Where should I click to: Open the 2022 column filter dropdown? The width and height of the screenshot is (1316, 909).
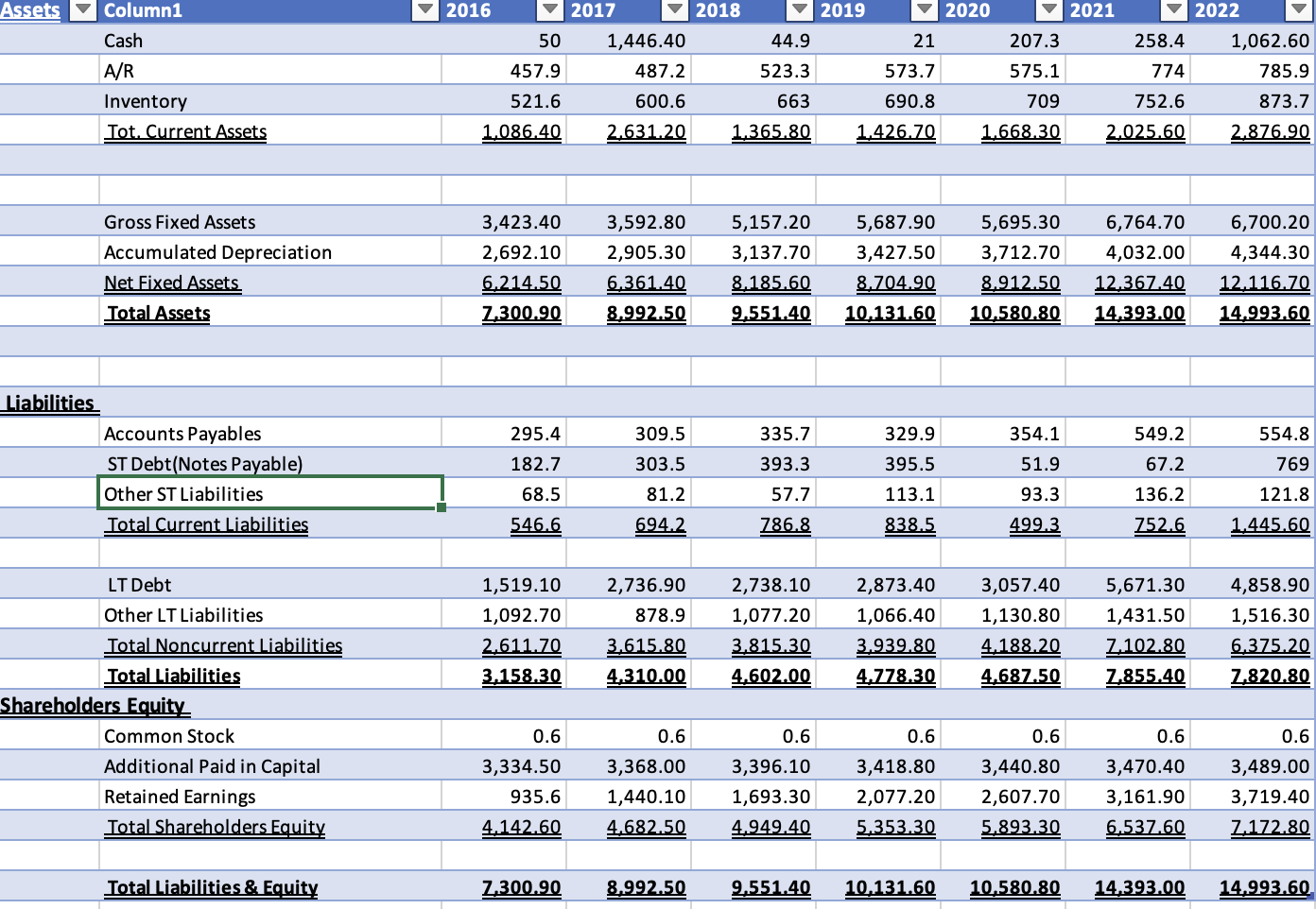coord(1299,10)
